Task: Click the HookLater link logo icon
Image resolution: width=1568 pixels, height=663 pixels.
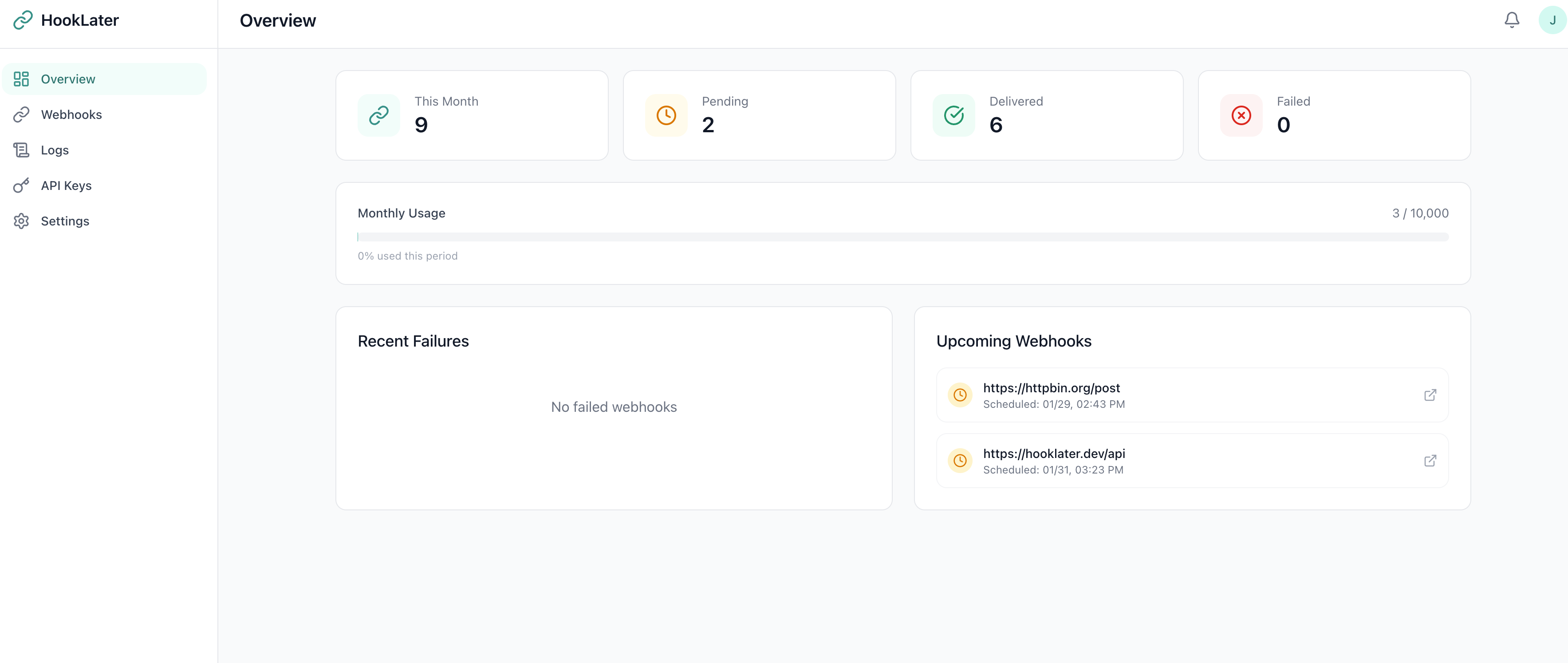Action: click(x=23, y=20)
